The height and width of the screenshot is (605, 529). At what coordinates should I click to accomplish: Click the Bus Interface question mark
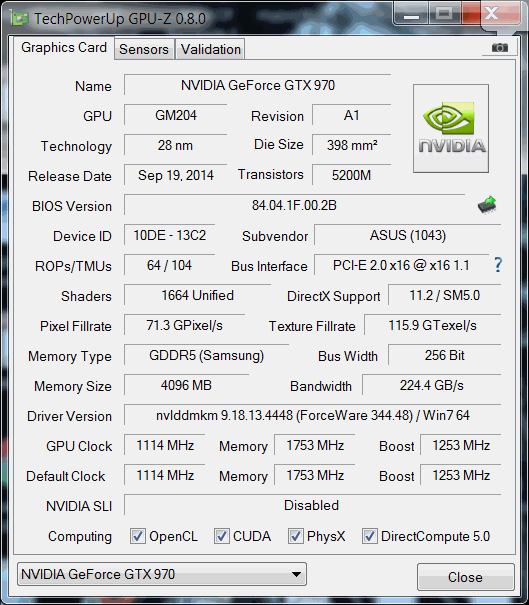click(498, 265)
